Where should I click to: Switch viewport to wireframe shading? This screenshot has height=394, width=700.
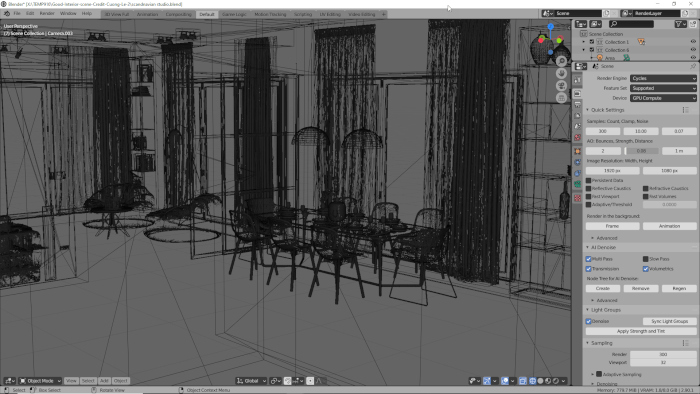tap(532, 381)
